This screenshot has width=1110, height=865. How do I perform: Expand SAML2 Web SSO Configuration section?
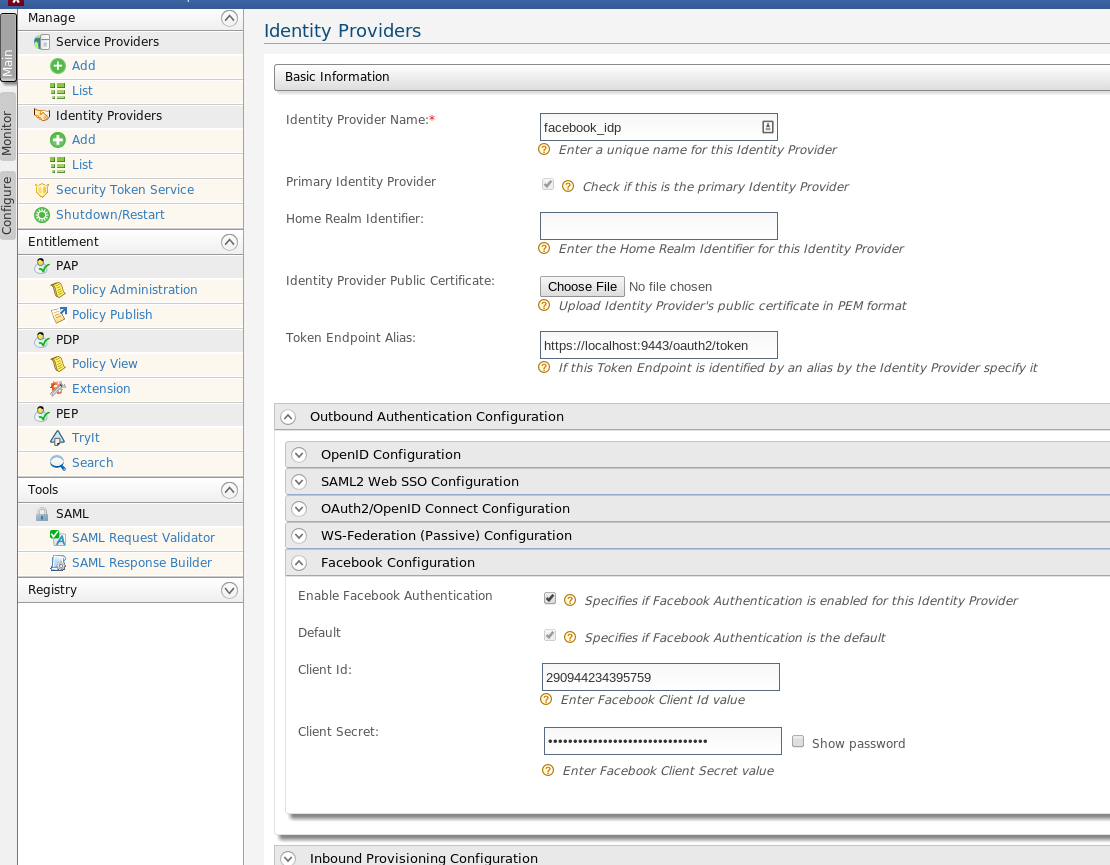point(299,481)
